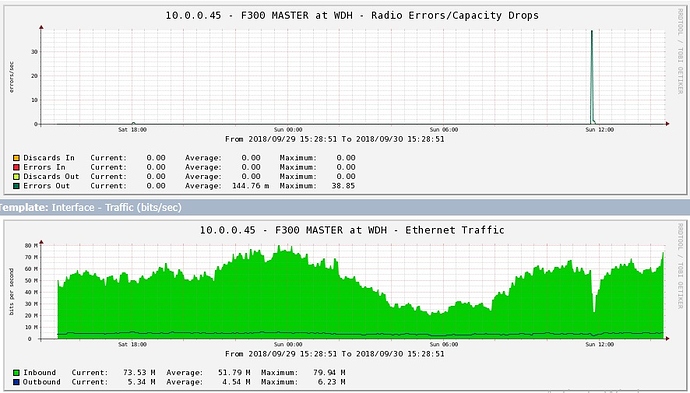The height and width of the screenshot is (393, 690).
Task: Click the Inbound current value 73.53 M
Action: coord(139,373)
